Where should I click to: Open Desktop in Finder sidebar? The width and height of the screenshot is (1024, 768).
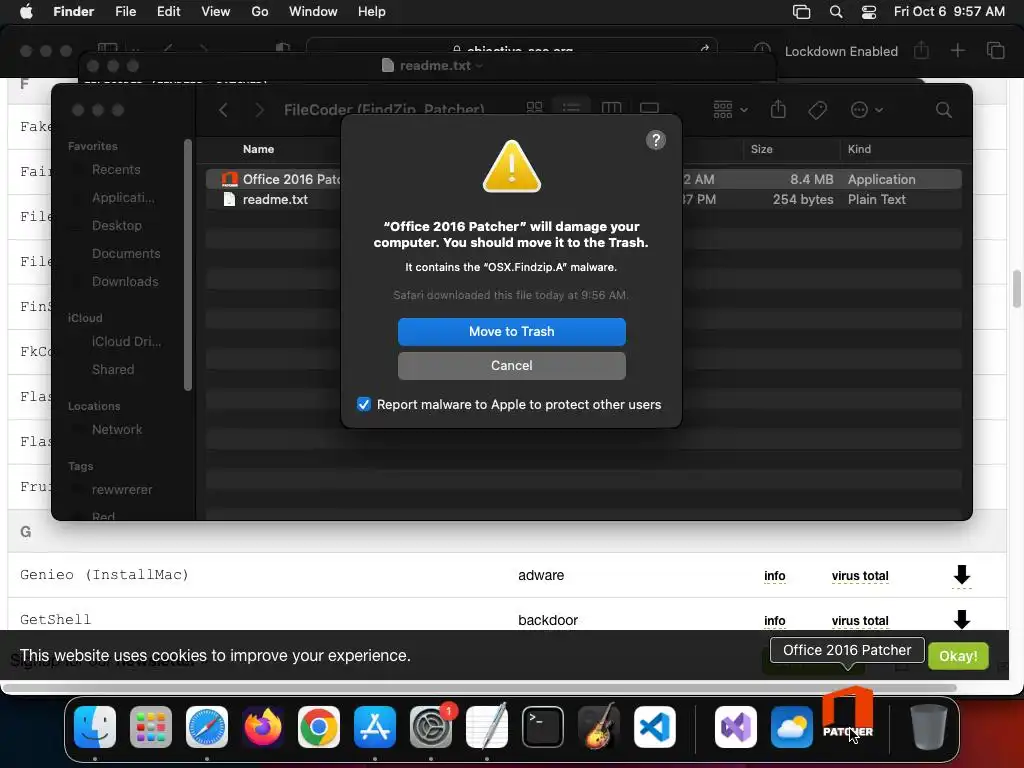click(x=116, y=226)
